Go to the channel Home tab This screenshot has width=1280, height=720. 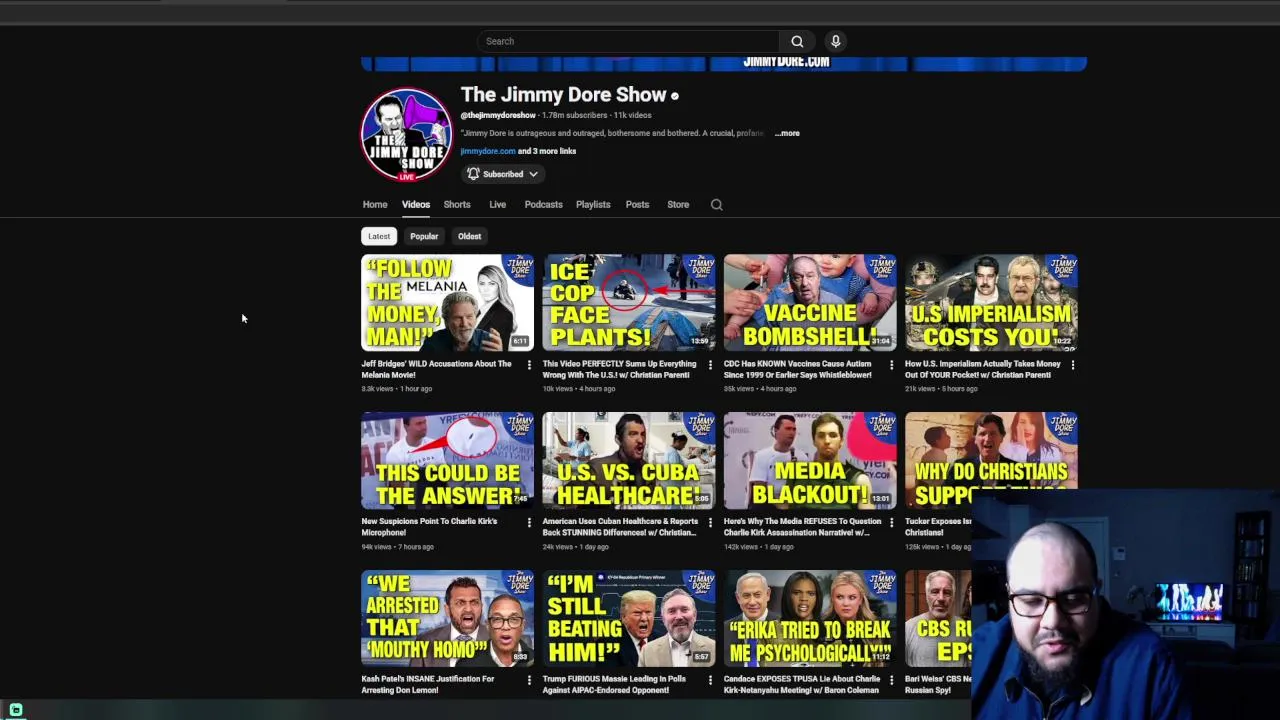point(375,205)
